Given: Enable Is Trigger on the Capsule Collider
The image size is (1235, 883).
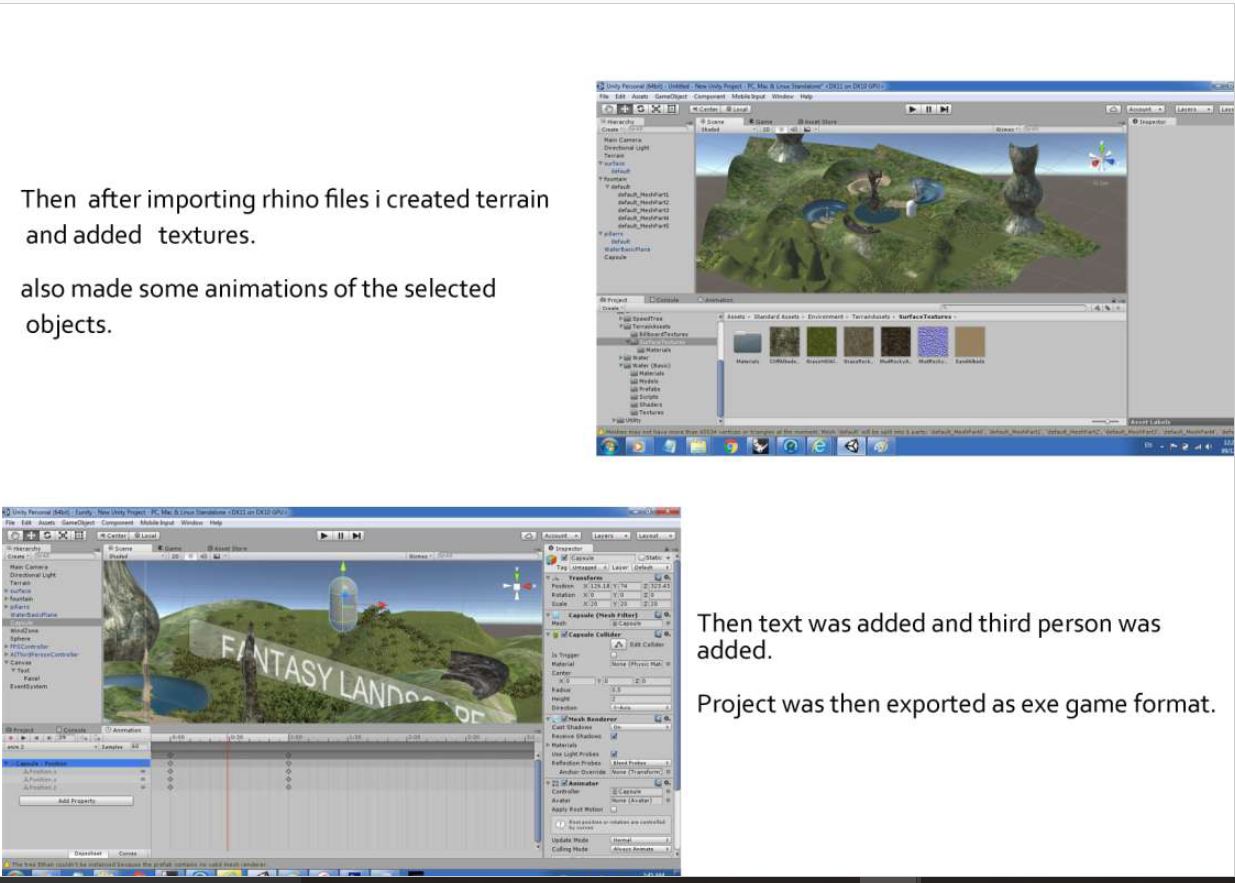Looking at the screenshot, I should [x=612, y=654].
